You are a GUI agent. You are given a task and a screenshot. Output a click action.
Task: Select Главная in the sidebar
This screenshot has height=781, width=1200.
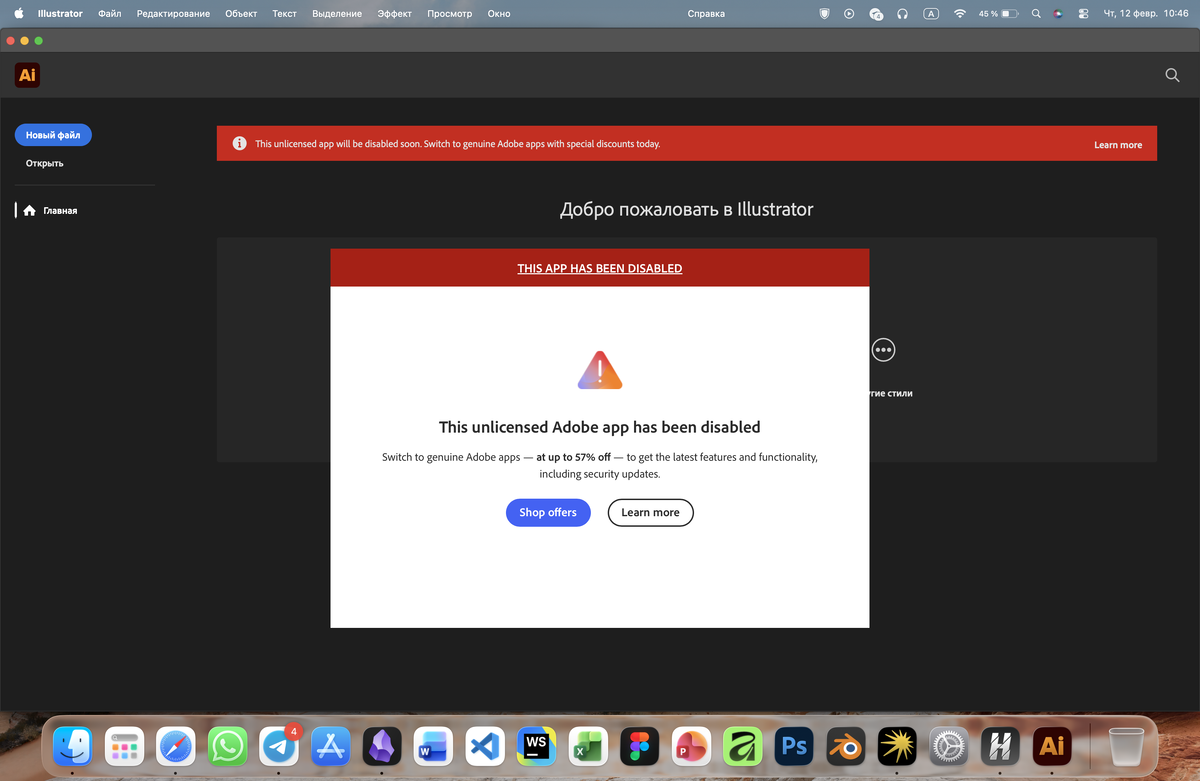coord(60,211)
